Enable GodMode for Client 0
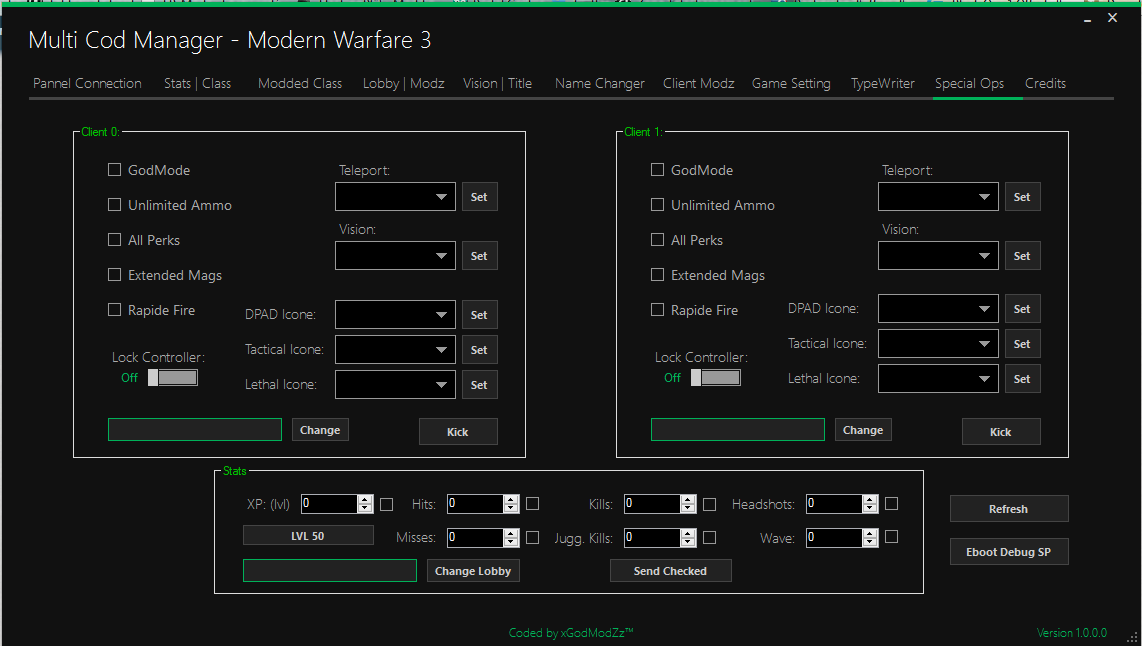The height and width of the screenshot is (646, 1142). [x=114, y=170]
